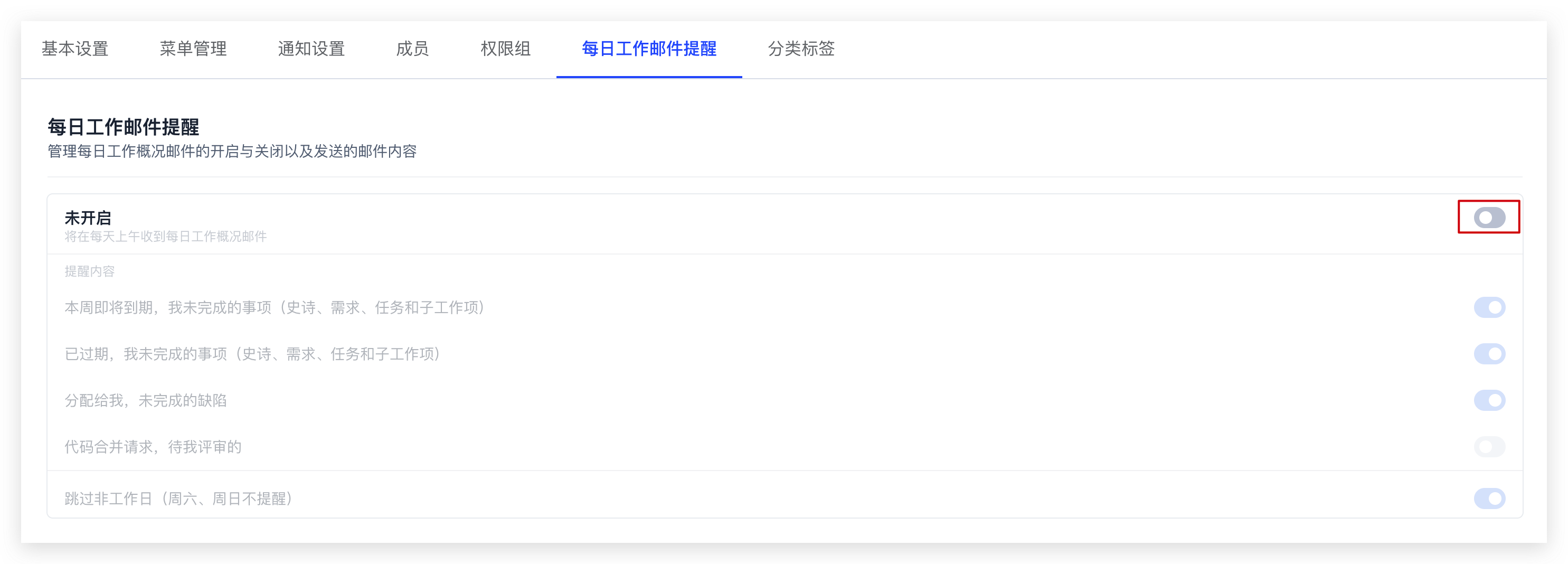
Task: Click the 跳过非工作日（周六、周日不提醒）row text
Action: [x=178, y=499]
